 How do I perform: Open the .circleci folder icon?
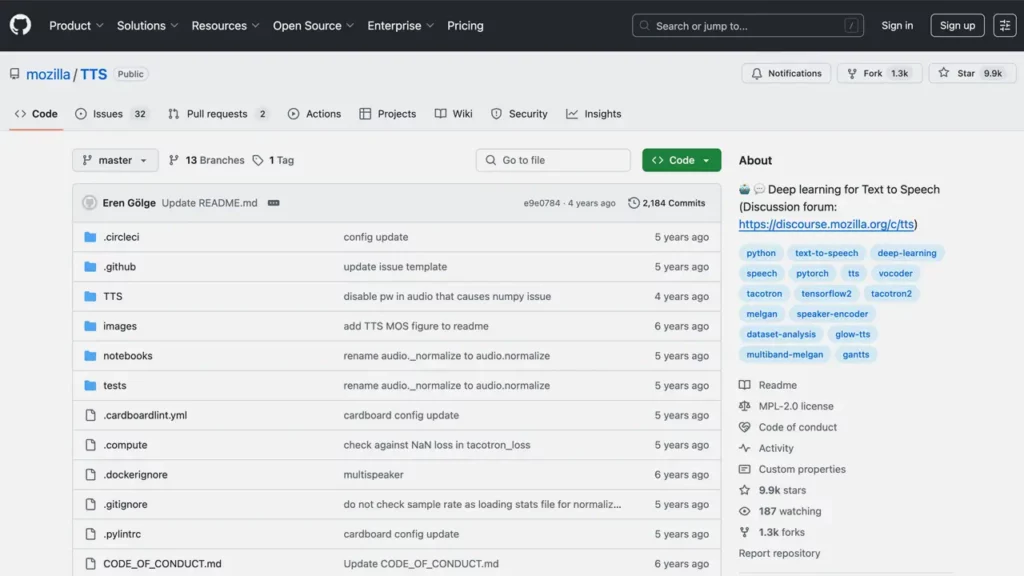pyautogui.click(x=90, y=237)
